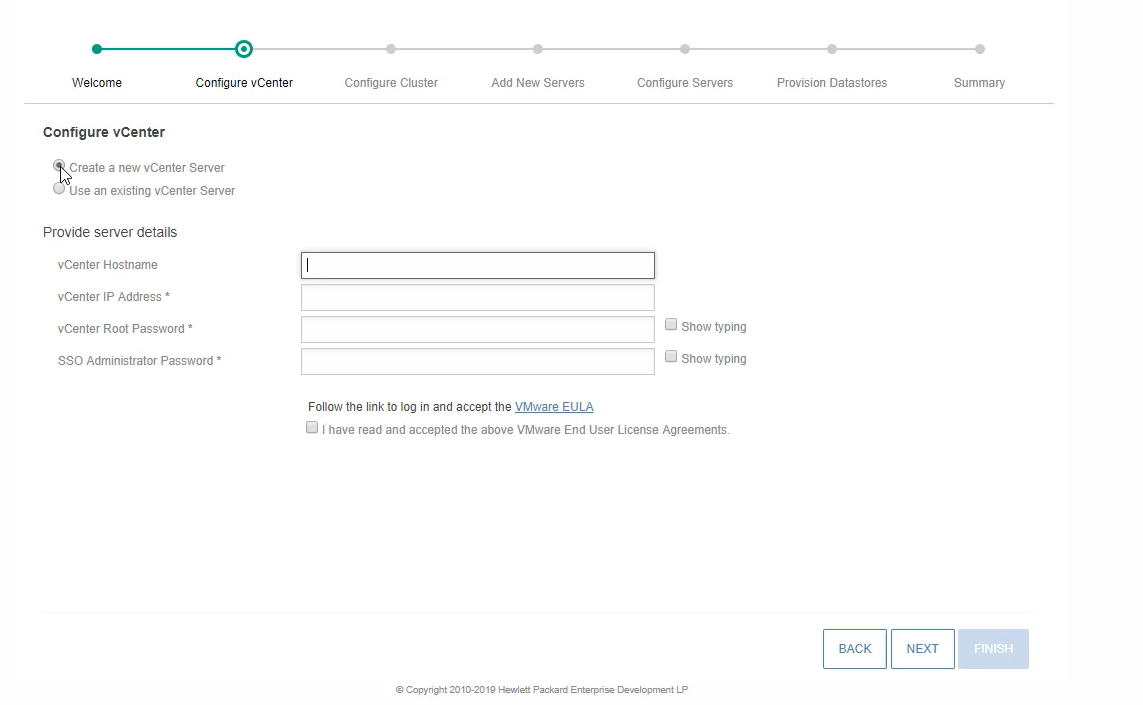Click the SSO Administrator Password field
Screen dimensions: 1143x705
[477, 362]
